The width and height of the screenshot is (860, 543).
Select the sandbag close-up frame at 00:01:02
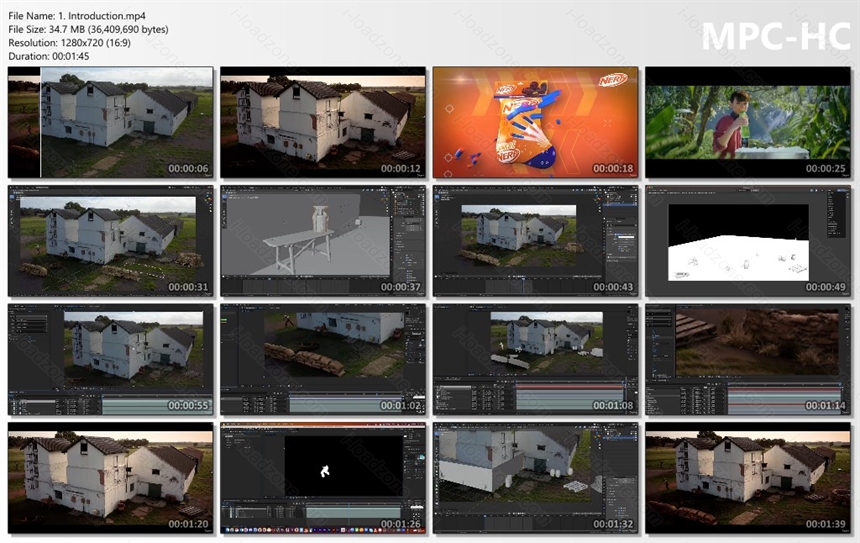pyautogui.click(x=323, y=359)
